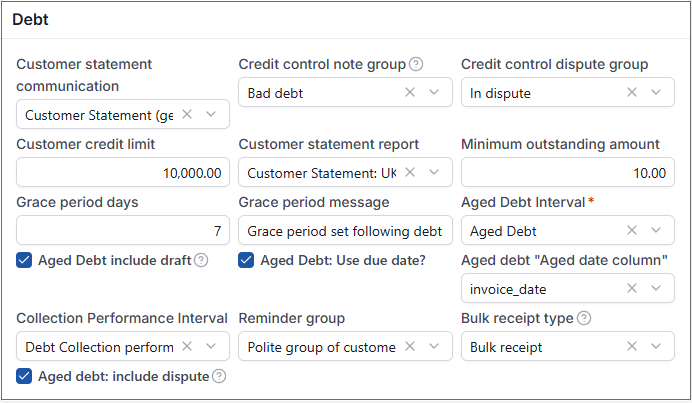
Task: Disable Aged debt: include dispute checkbox
Action: coord(24,377)
